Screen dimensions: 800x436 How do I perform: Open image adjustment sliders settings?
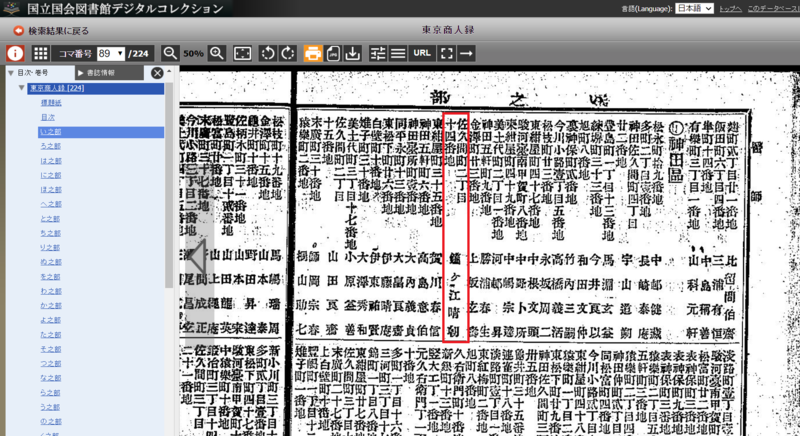coord(378,53)
